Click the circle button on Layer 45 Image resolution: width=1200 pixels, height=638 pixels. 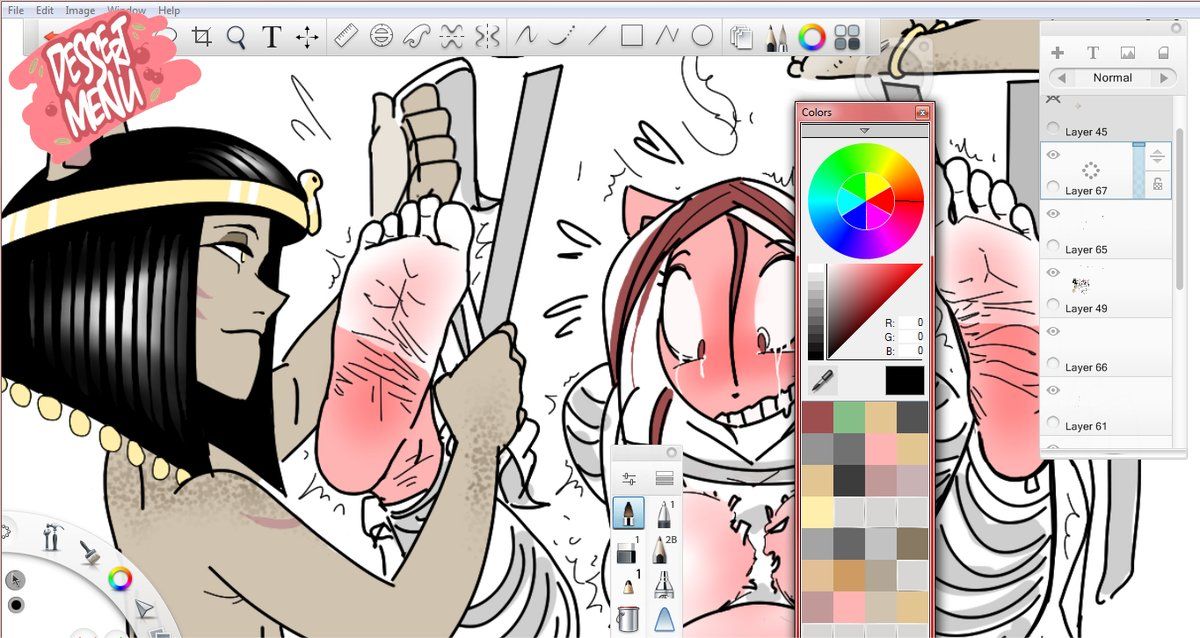coord(1052,128)
